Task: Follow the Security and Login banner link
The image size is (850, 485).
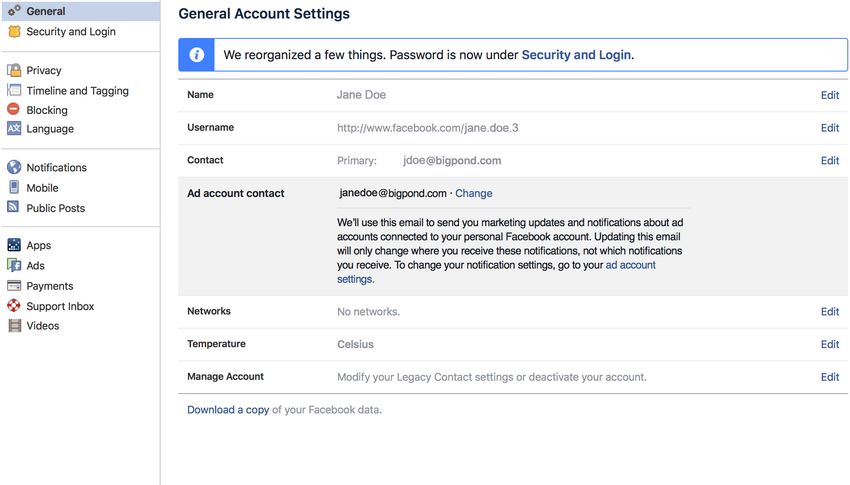Action: pyautogui.click(x=576, y=55)
